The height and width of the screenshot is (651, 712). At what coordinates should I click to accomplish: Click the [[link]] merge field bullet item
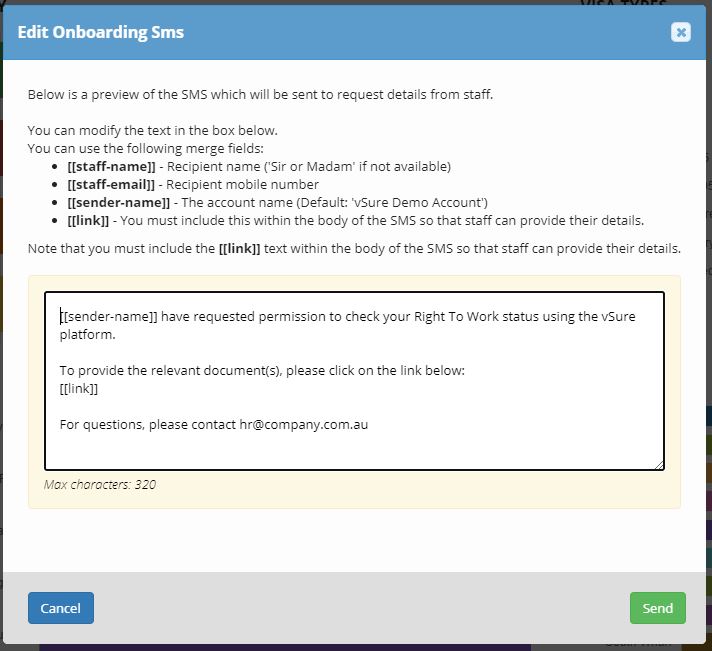tap(85, 220)
